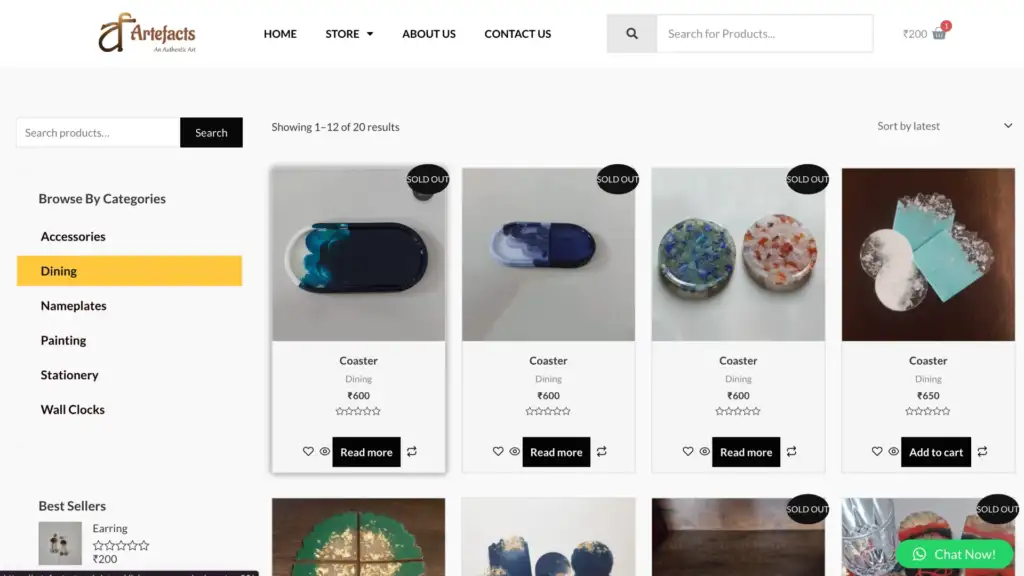
Task: Open the Chat Now widget
Action: [954, 554]
